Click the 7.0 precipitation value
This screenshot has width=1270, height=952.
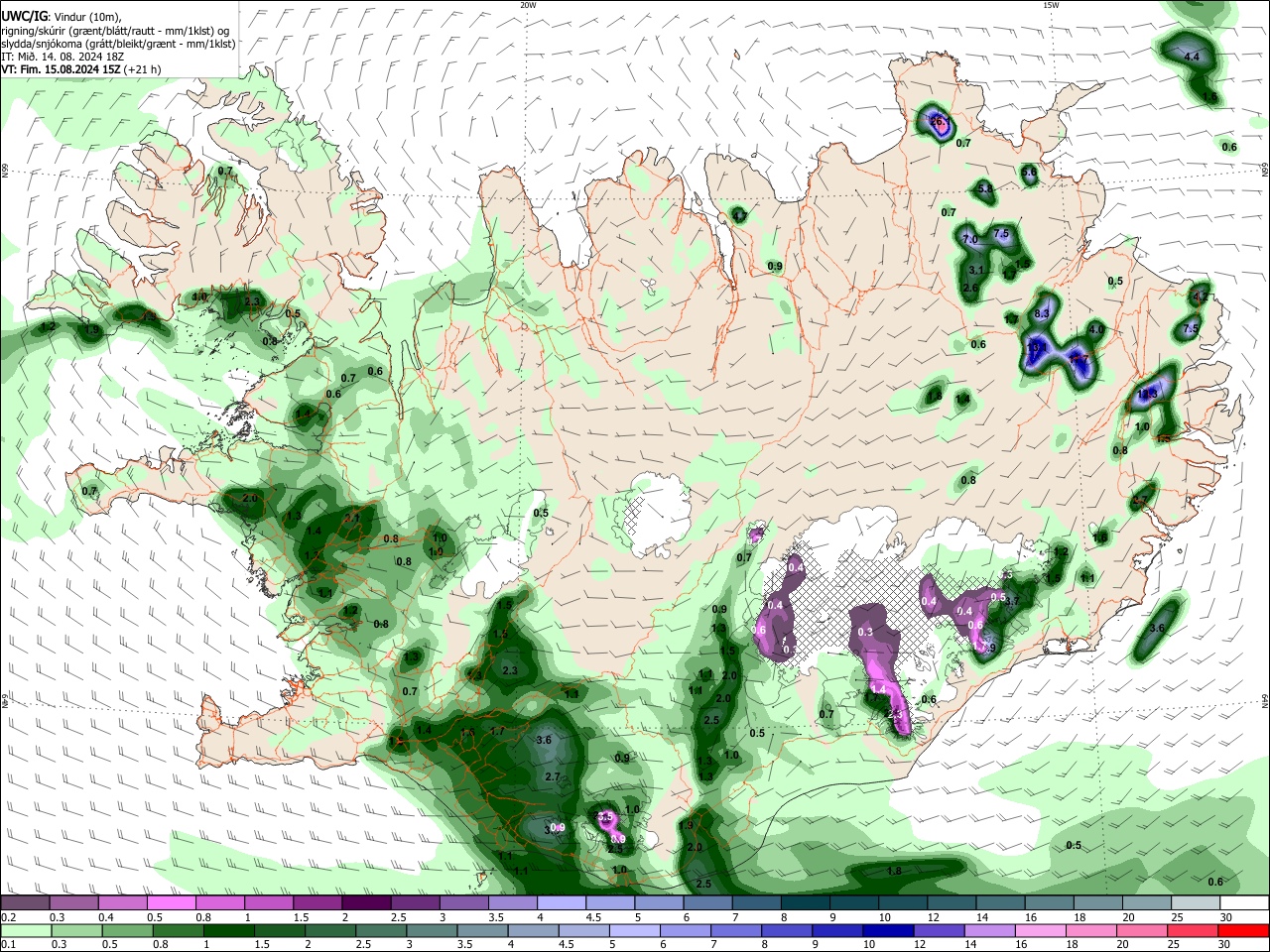coord(970,240)
